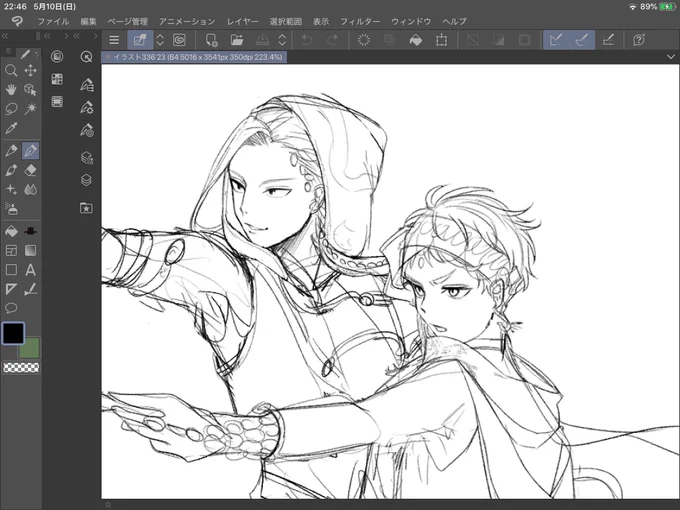Open the color set grid icon

pyautogui.click(x=57, y=79)
